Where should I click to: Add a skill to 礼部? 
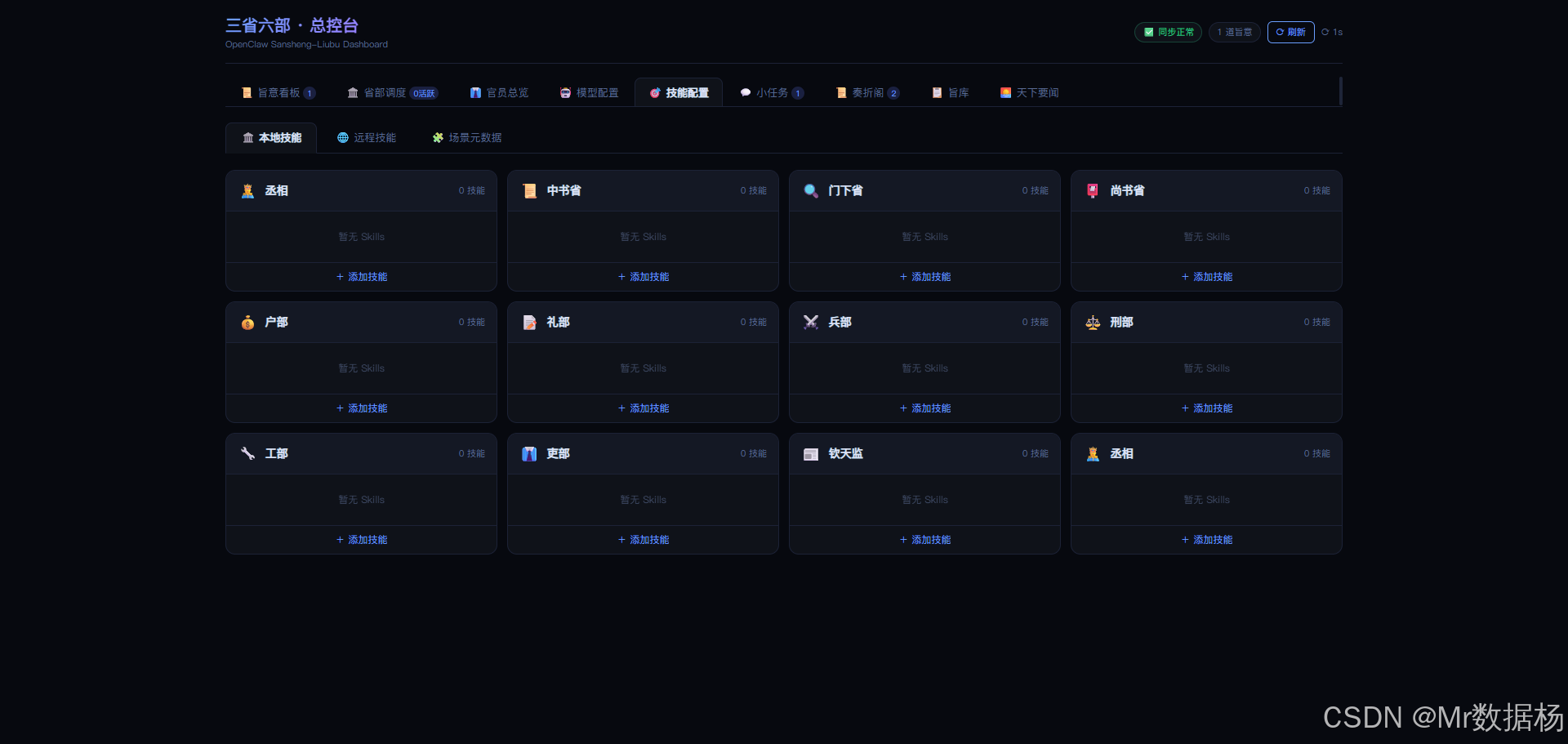tap(643, 408)
